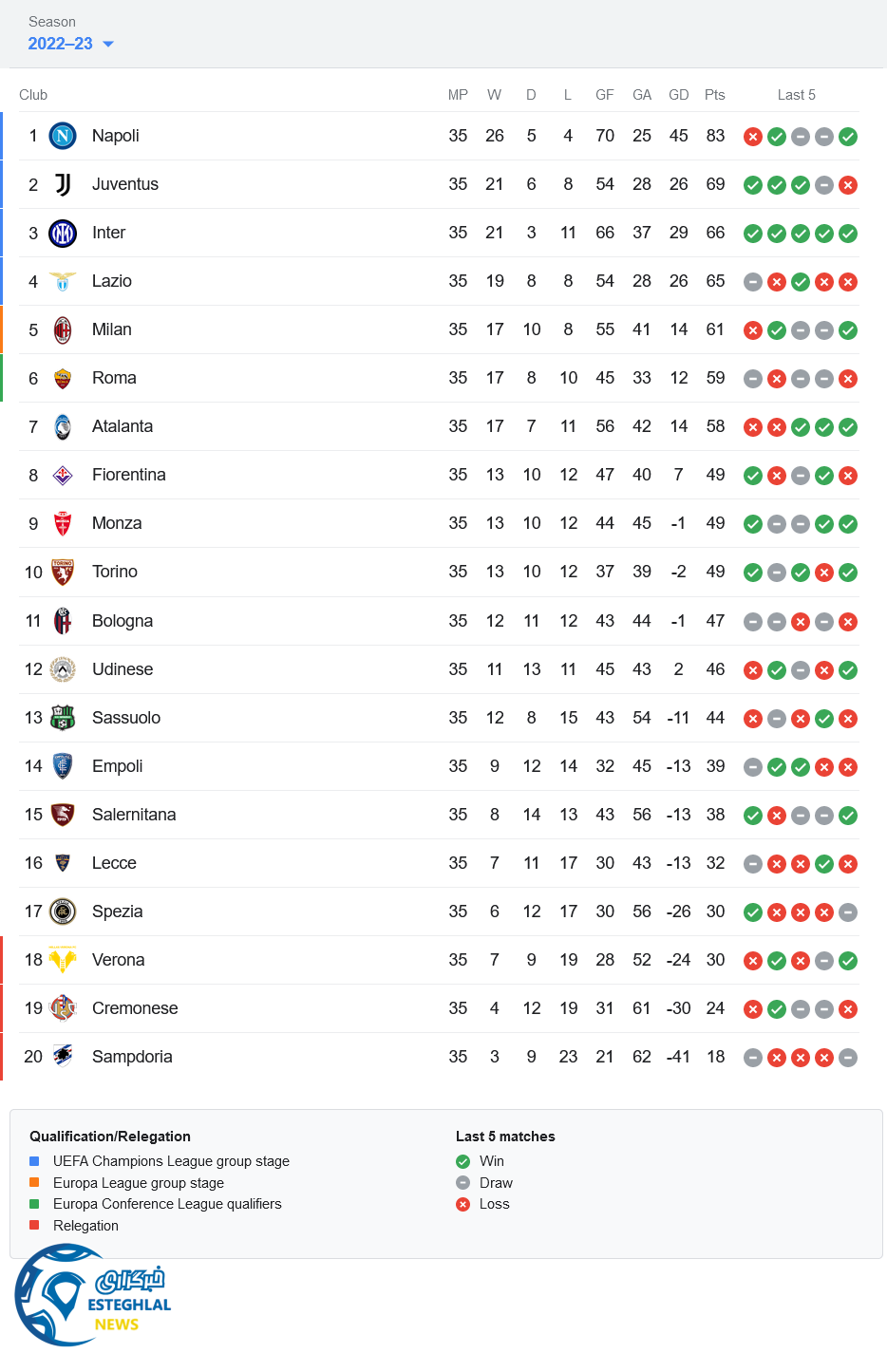Screen dimensions: 887x1372
Task: Open the Lazio team link
Action: 112,281
